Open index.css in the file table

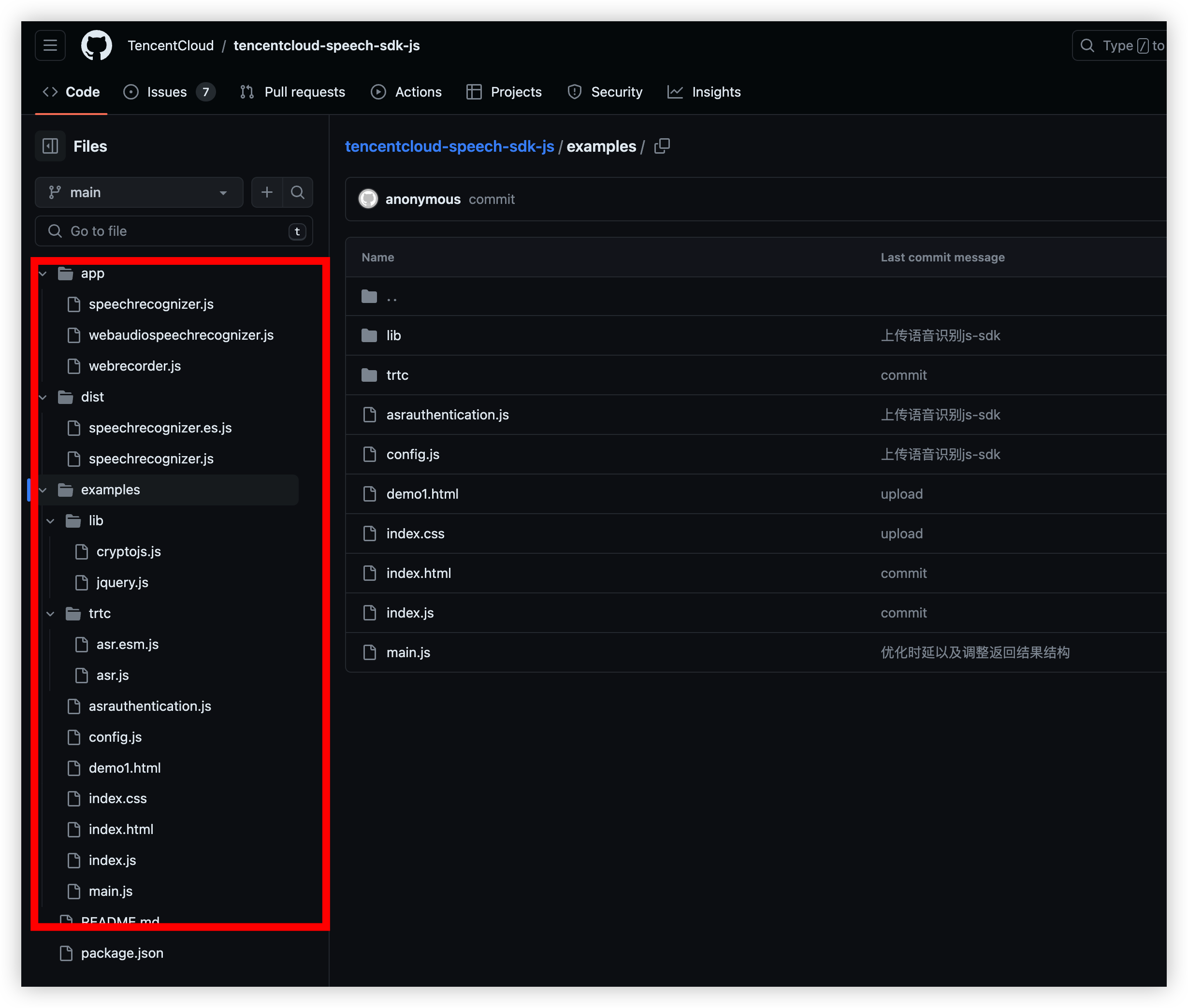pos(416,533)
